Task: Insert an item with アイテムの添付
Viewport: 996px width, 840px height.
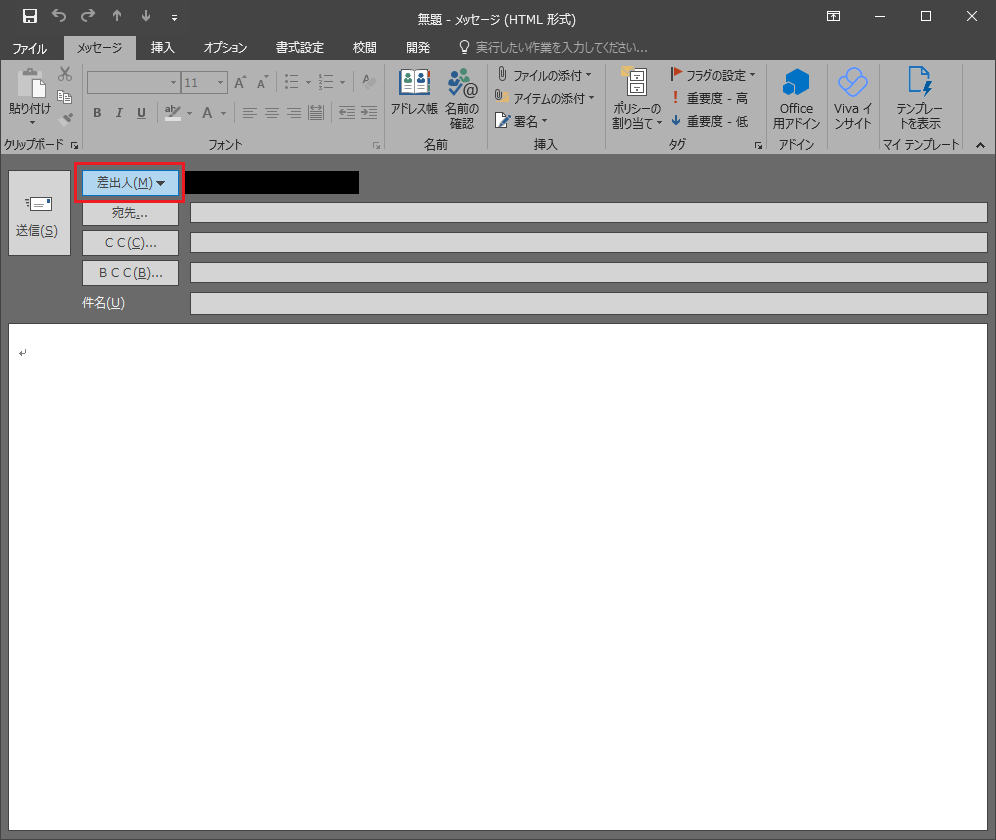Action: pos(543,98)
